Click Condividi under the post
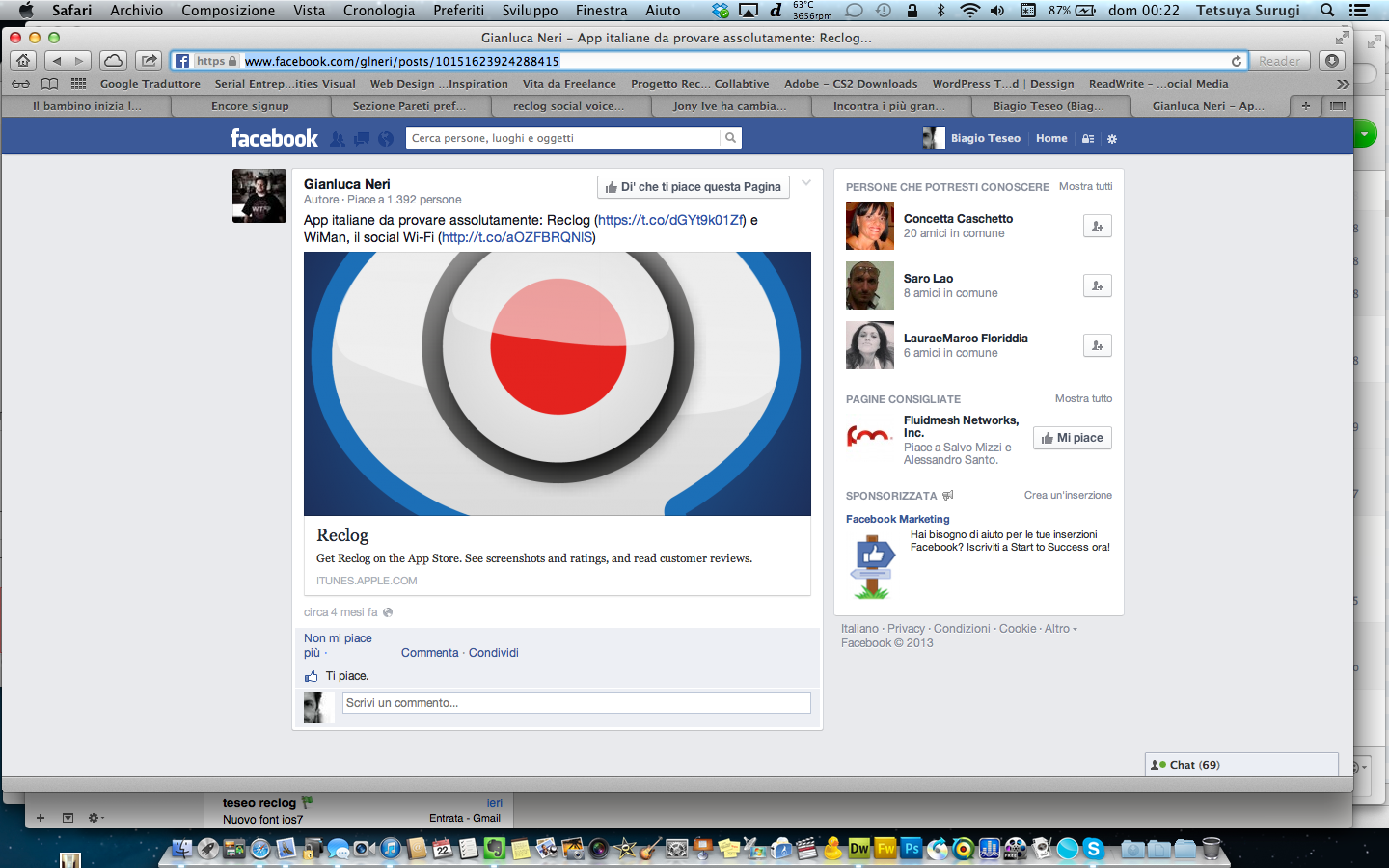Screen dimensions: 1389x868 click(x=494, y=653)
